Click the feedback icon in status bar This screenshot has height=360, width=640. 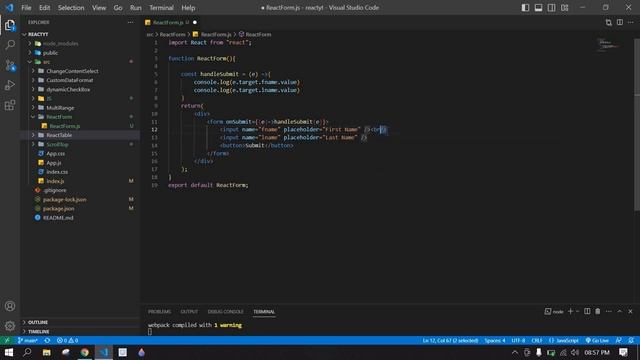click(x=619, y=340)
